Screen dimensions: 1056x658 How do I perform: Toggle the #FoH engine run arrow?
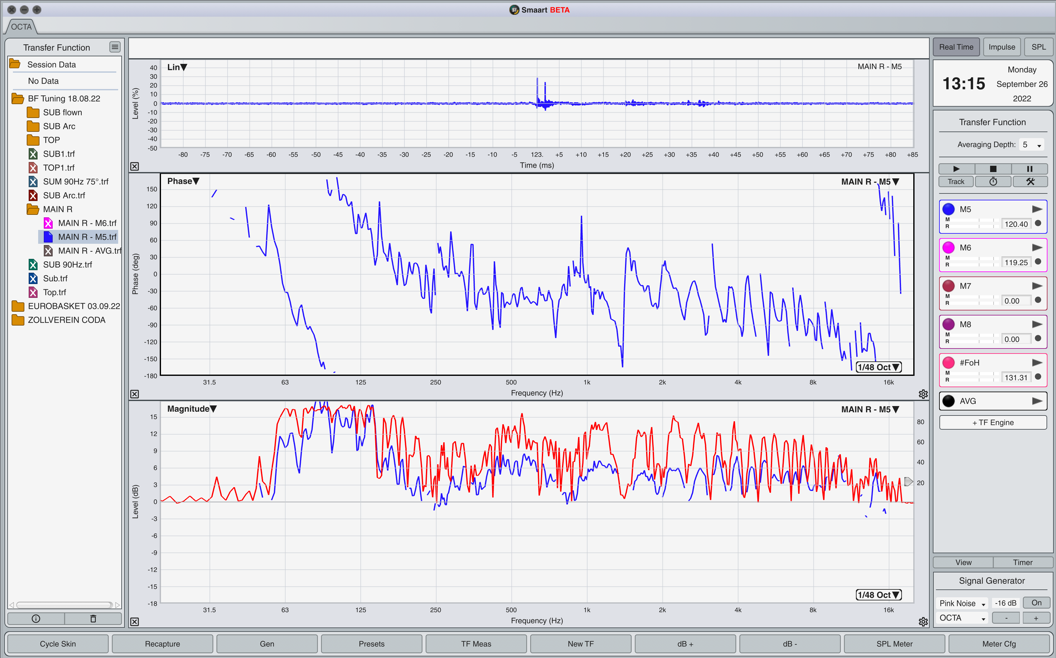(x=1036, y=363)
